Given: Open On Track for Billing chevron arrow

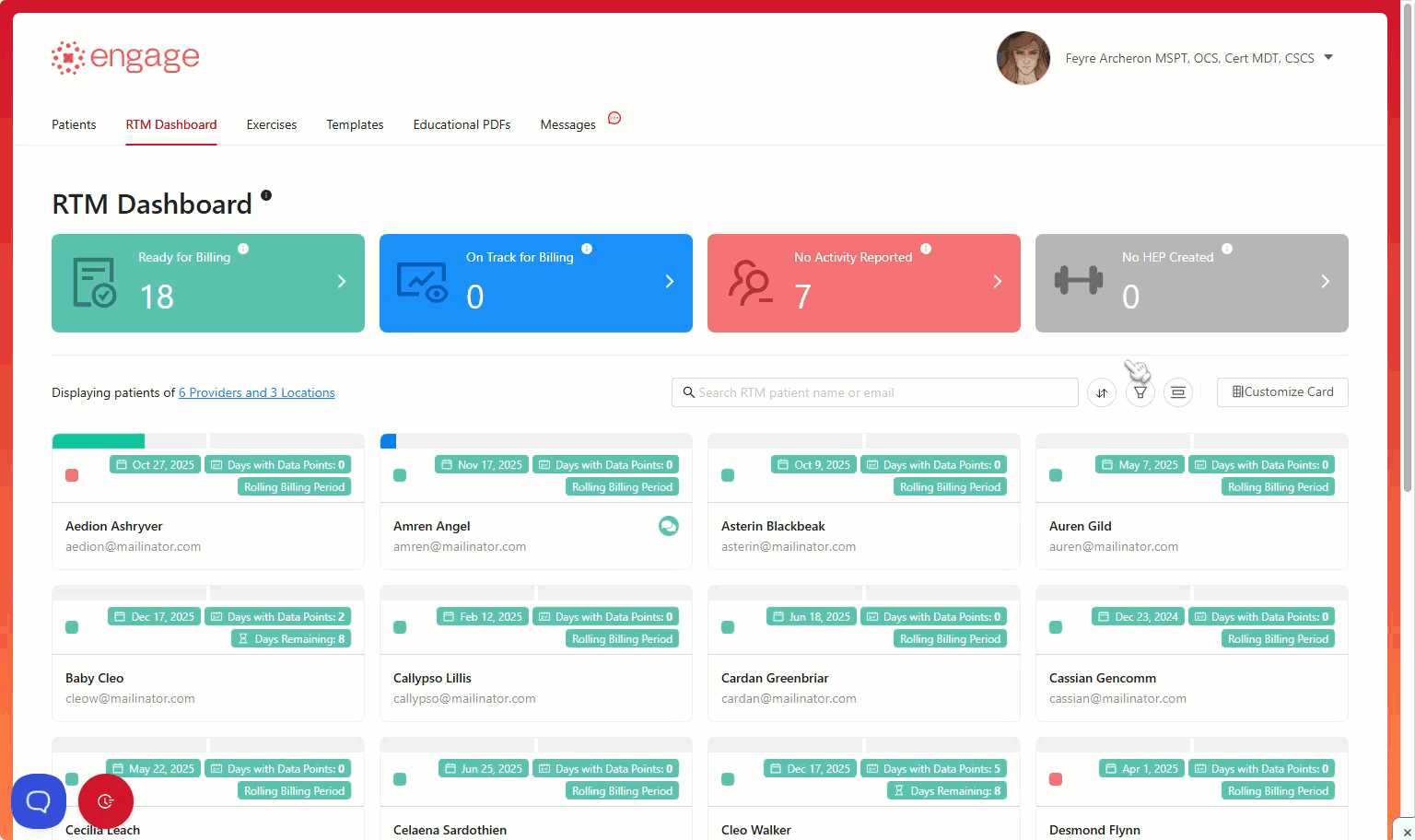Looking at the screenshot, I should 670,281.
